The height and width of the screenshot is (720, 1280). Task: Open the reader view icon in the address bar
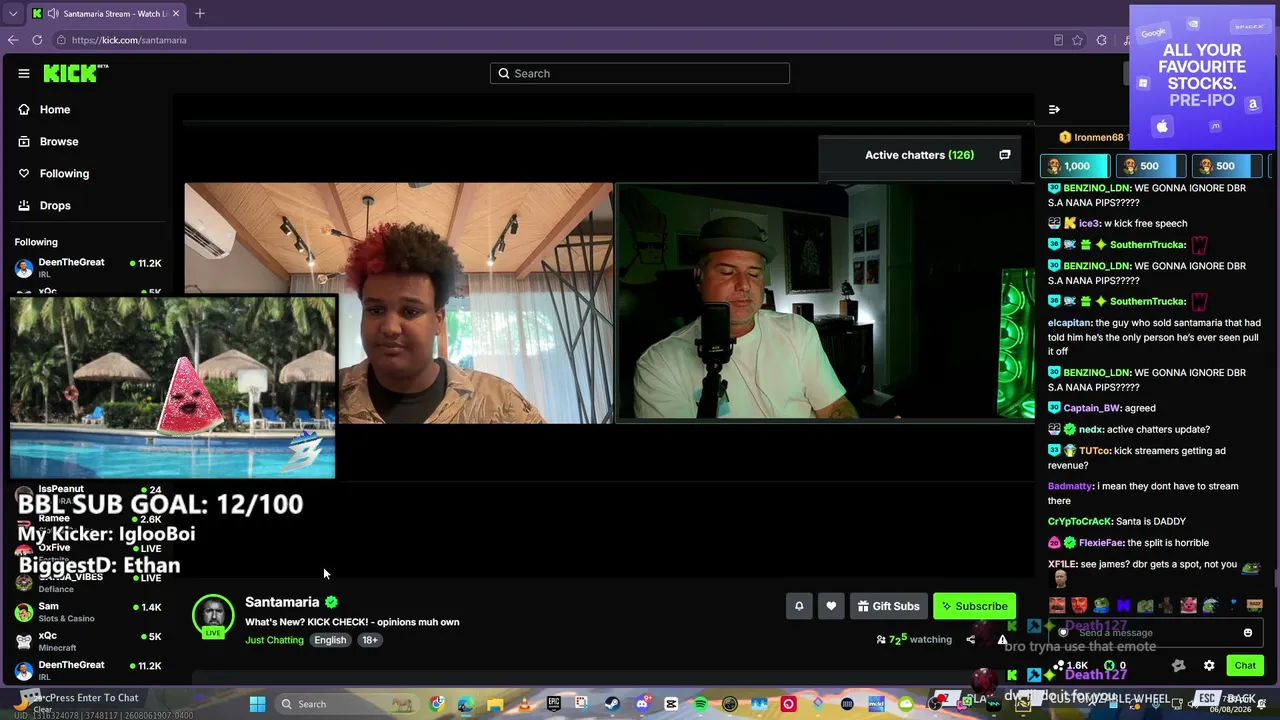pyautogui.click(x=1058, y=40)
